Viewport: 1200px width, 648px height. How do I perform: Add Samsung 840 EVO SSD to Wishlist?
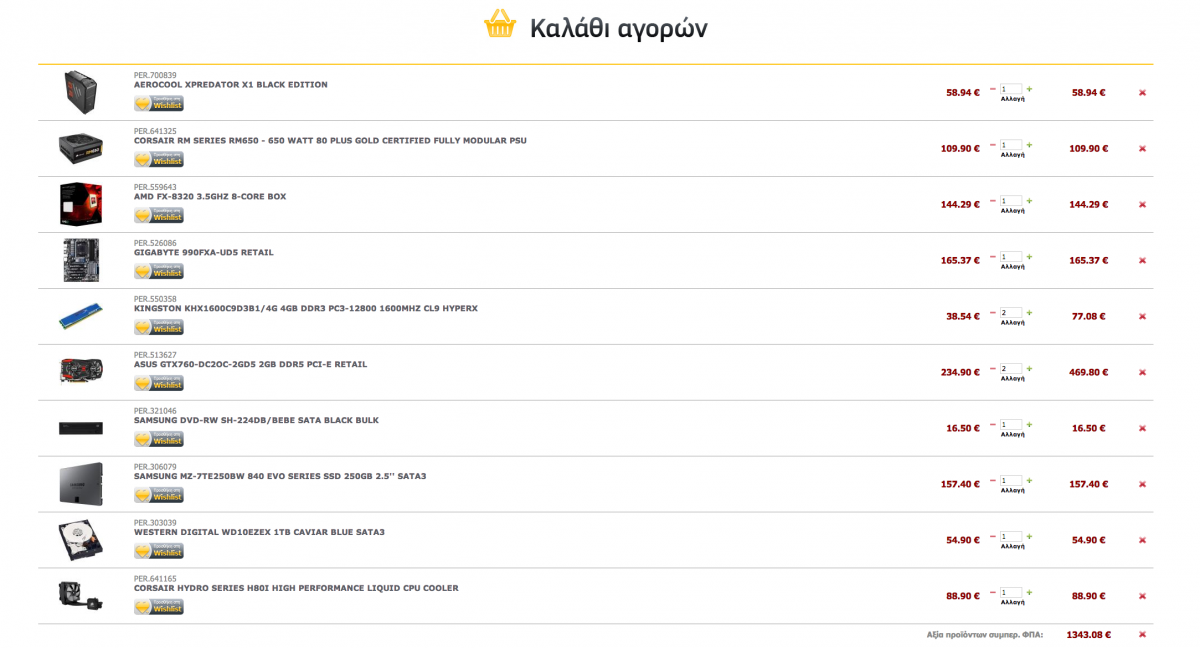click(x=159, y=496)
